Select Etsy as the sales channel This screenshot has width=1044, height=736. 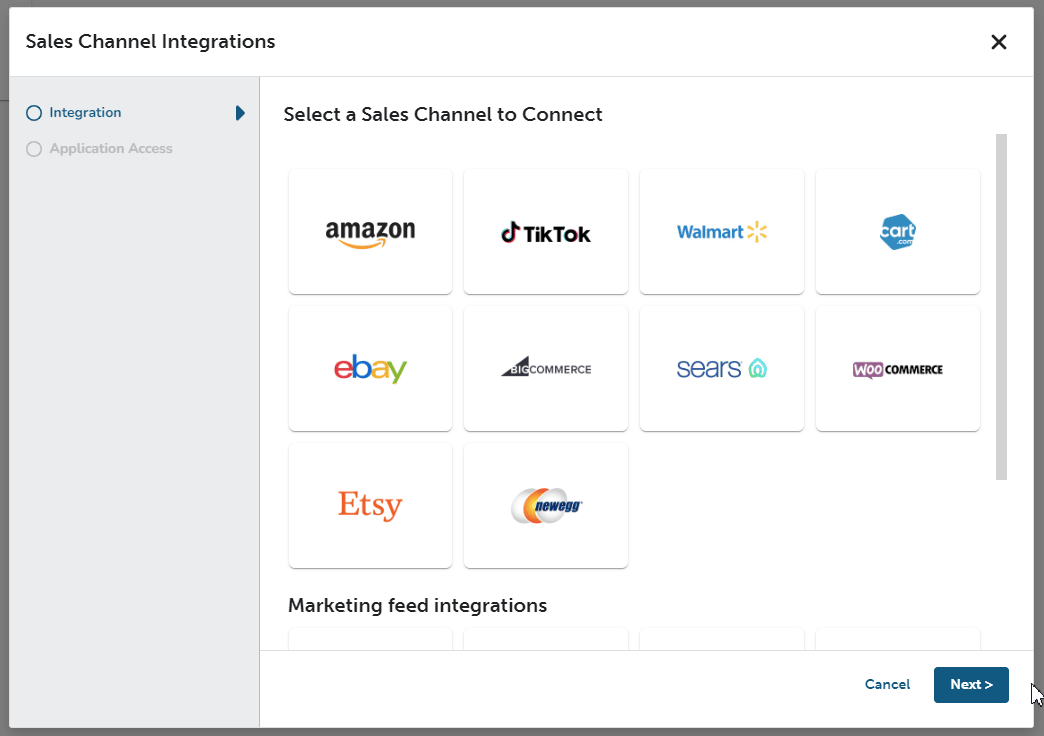[370, 505]
